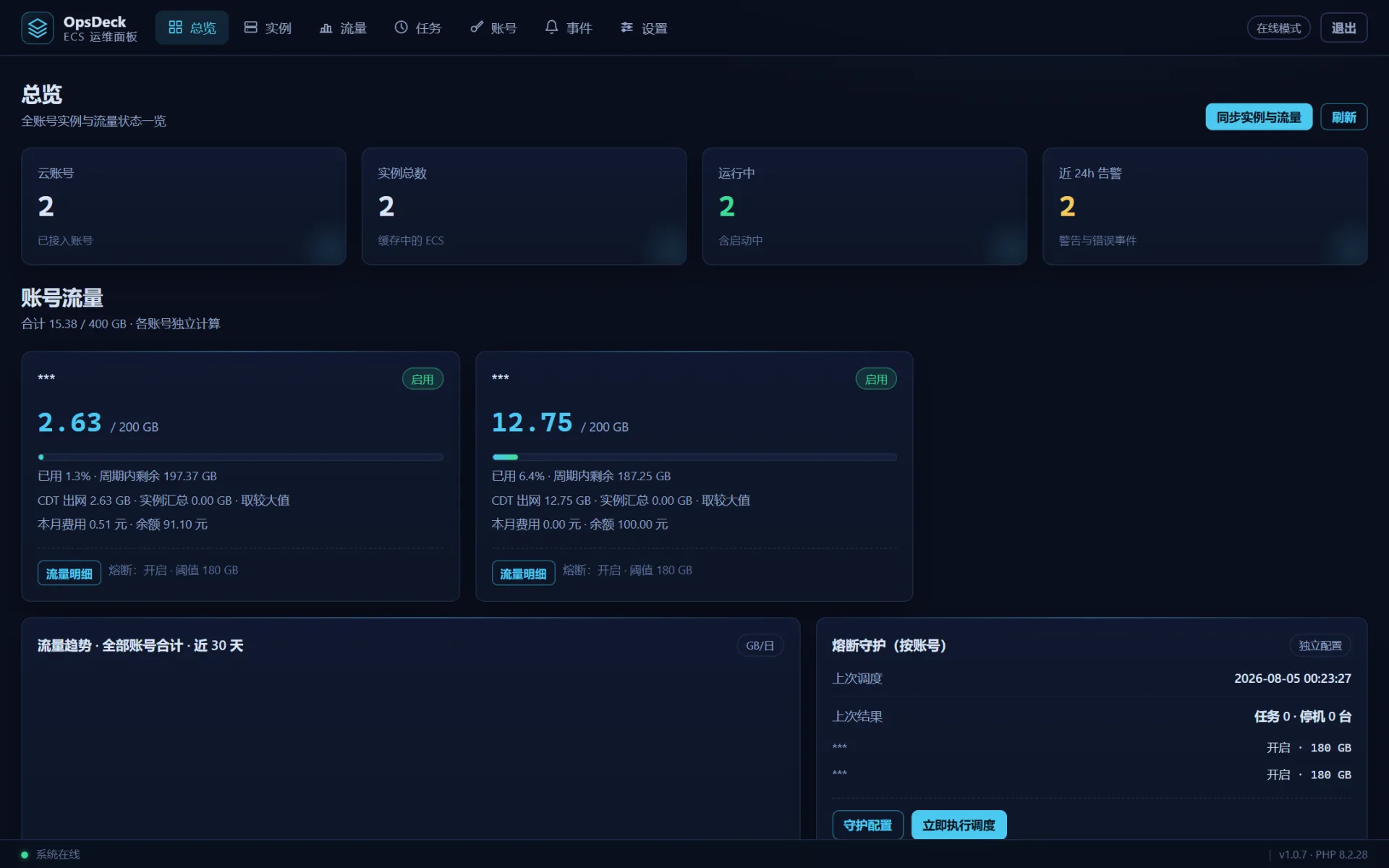1389x868 pixels.
Task: Click 全账号实例与流量状态一览 subtitle
Action: (x=93, y=121)
